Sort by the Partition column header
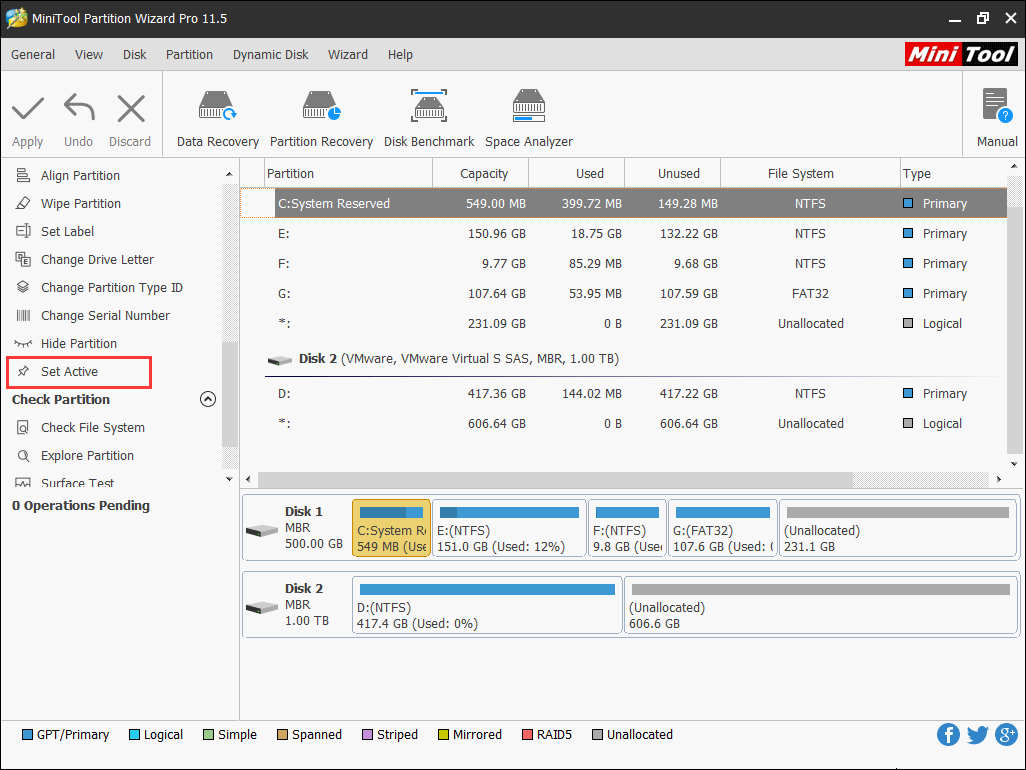 [349, 173]
